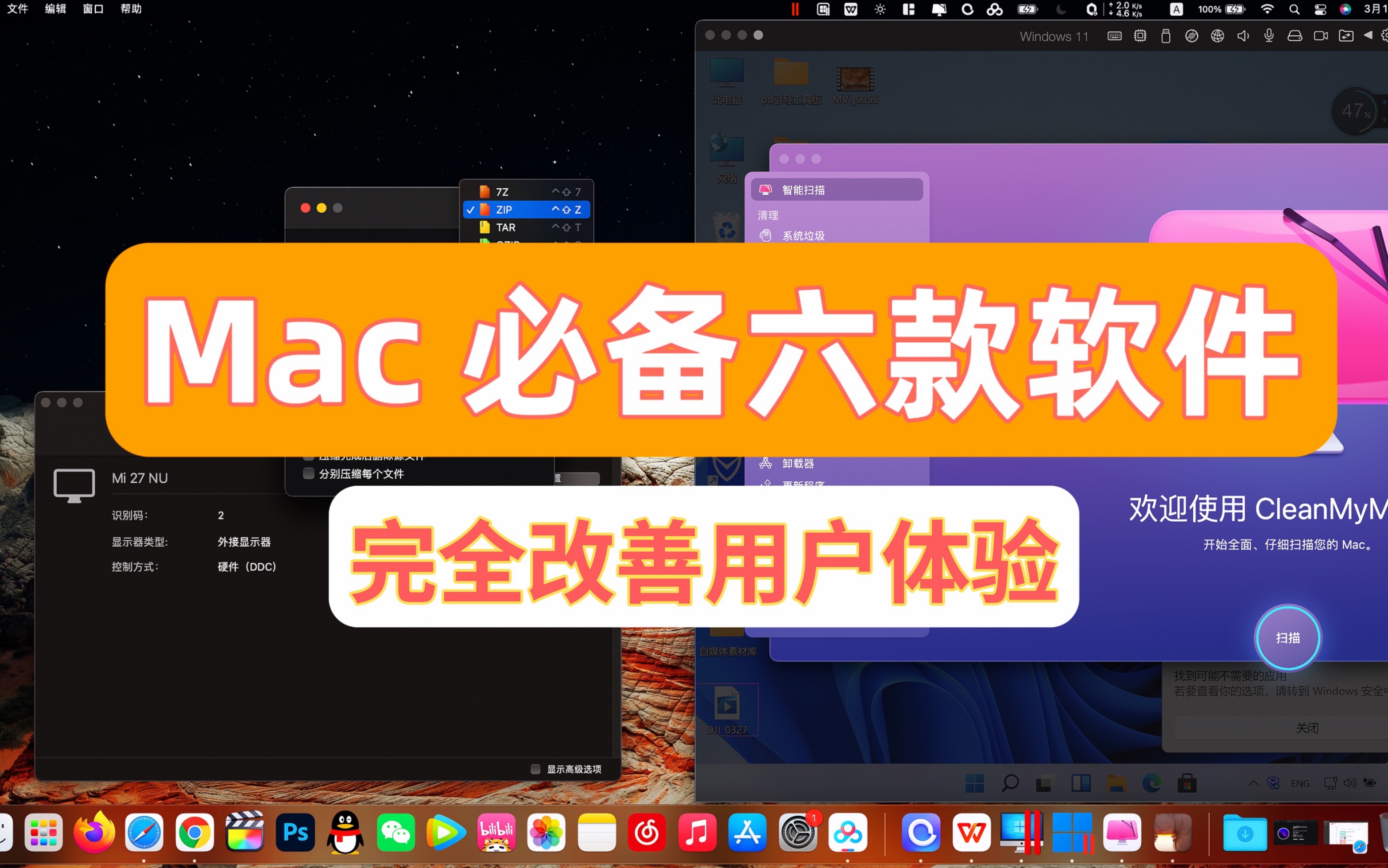The image size is (1388, 868).
Task: Open the 帮助 menu
Action: [131, 8]
